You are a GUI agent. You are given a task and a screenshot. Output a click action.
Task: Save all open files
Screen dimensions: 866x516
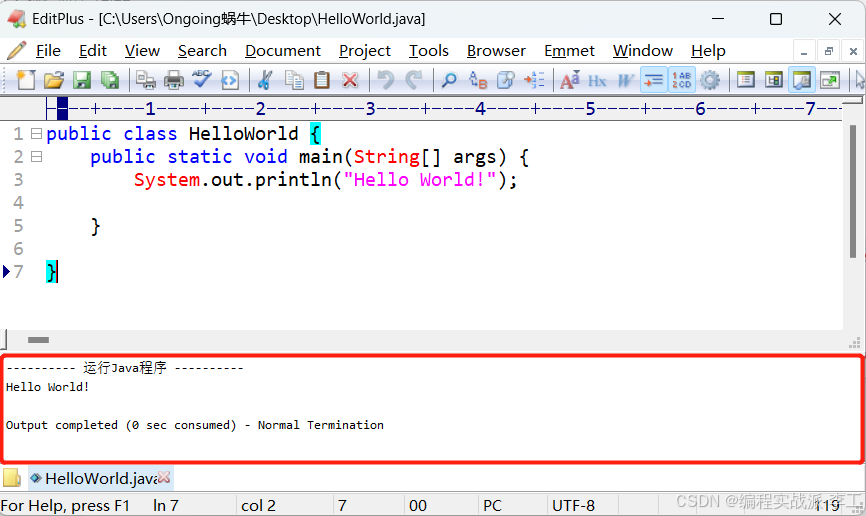point(110,80)
